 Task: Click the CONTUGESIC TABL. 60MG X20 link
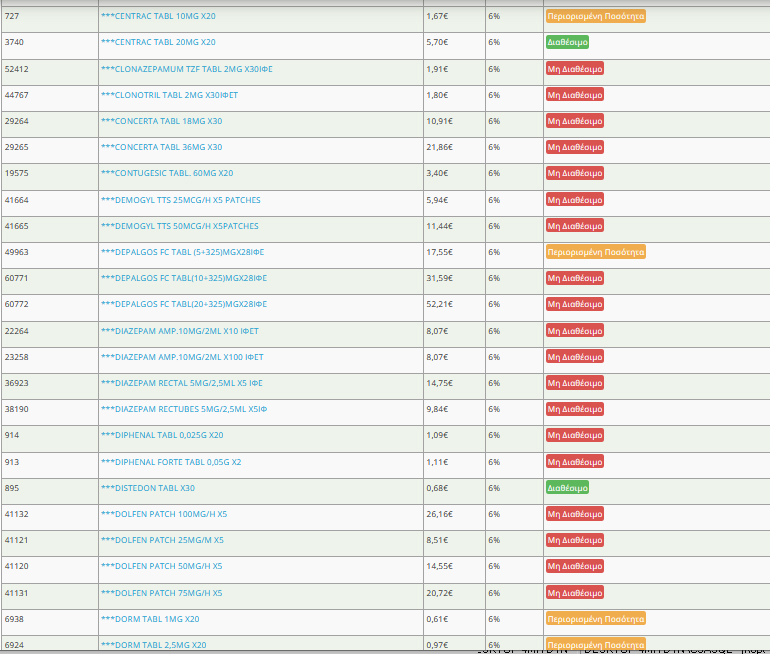tap(167, 173)
